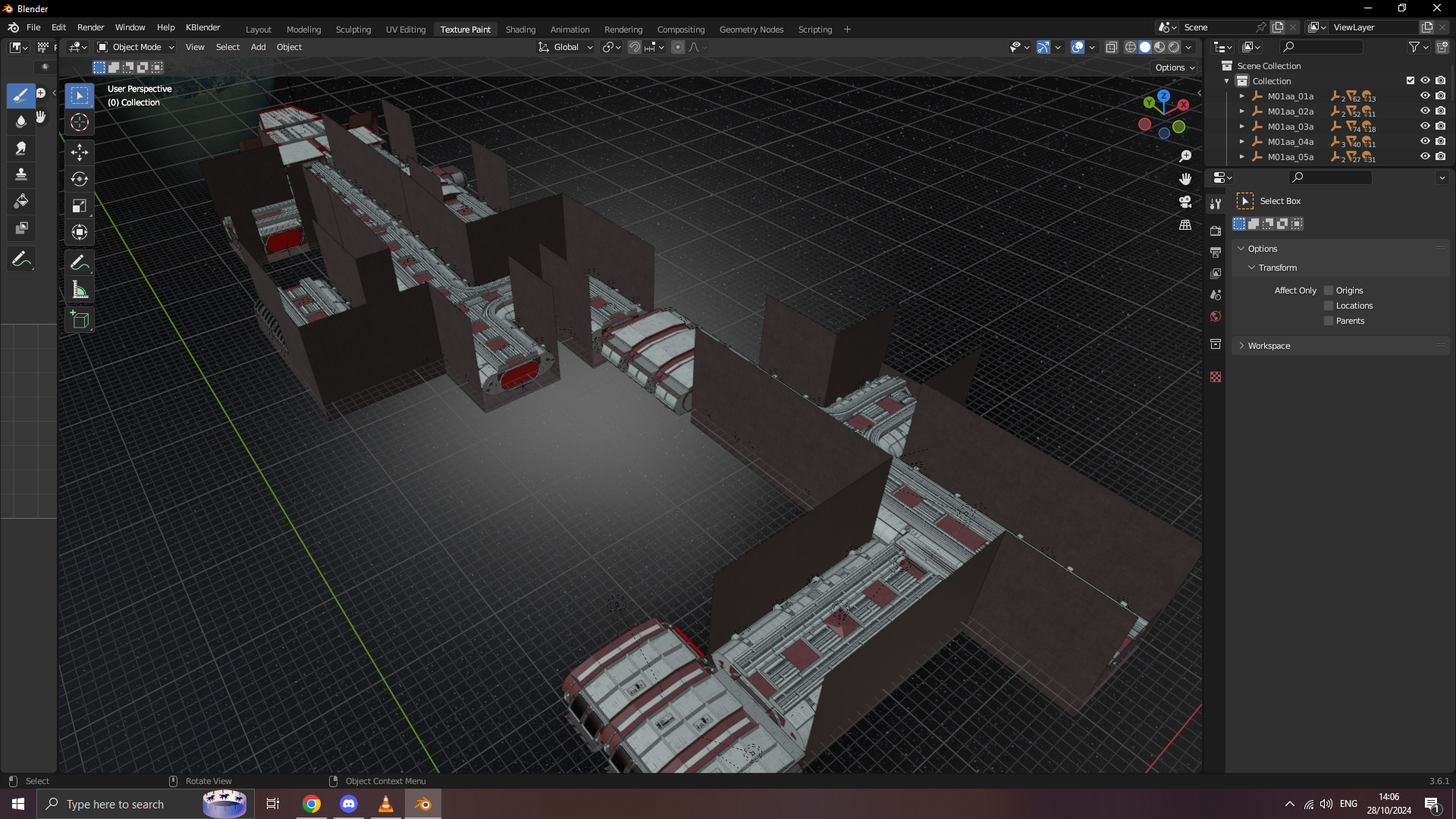Open the Render properties tab

[1216, 231]
